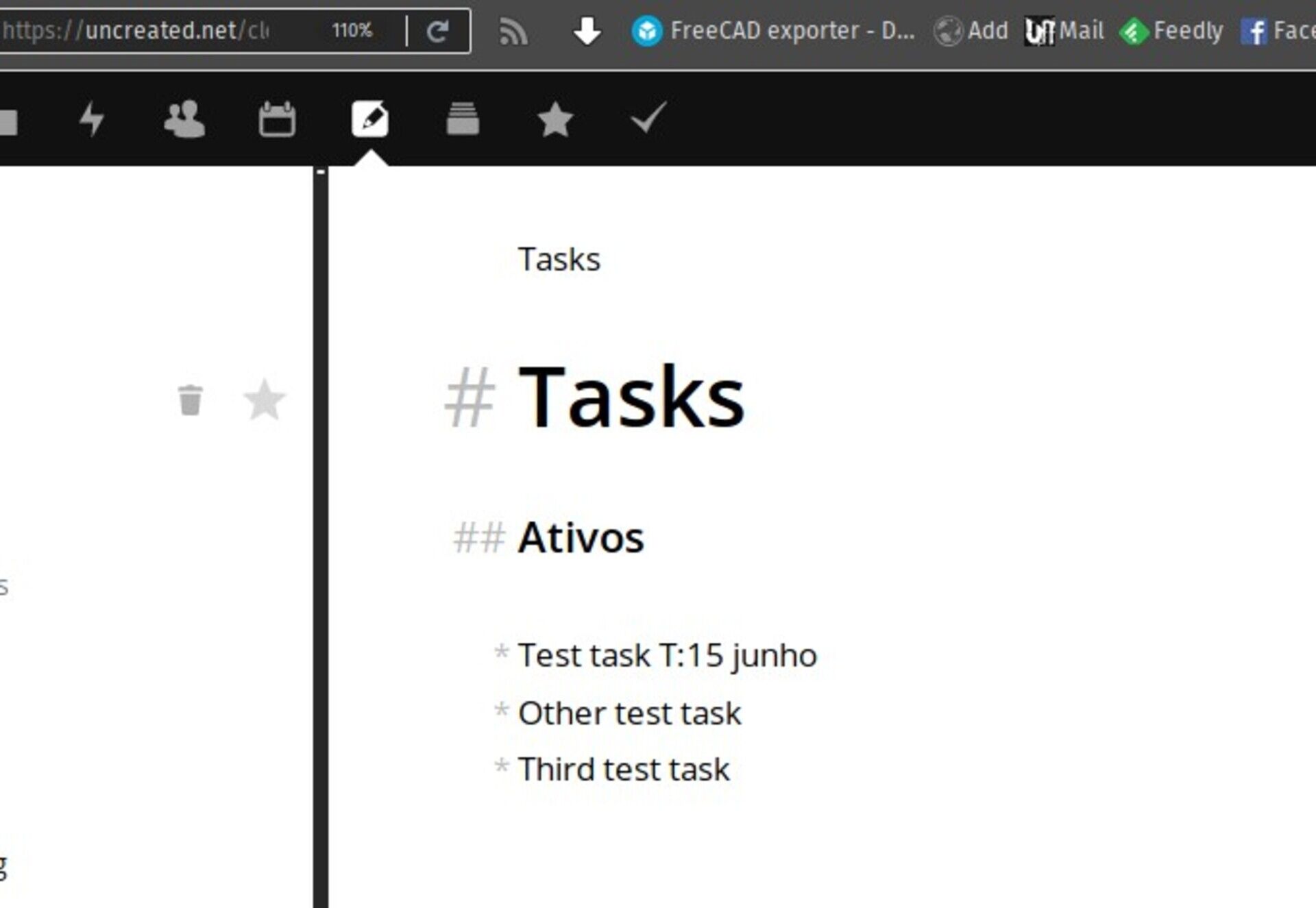The height and width of the screenshot is (908, 1316).
Task: Open the Calendar app icon
Action: click(277, 119)
